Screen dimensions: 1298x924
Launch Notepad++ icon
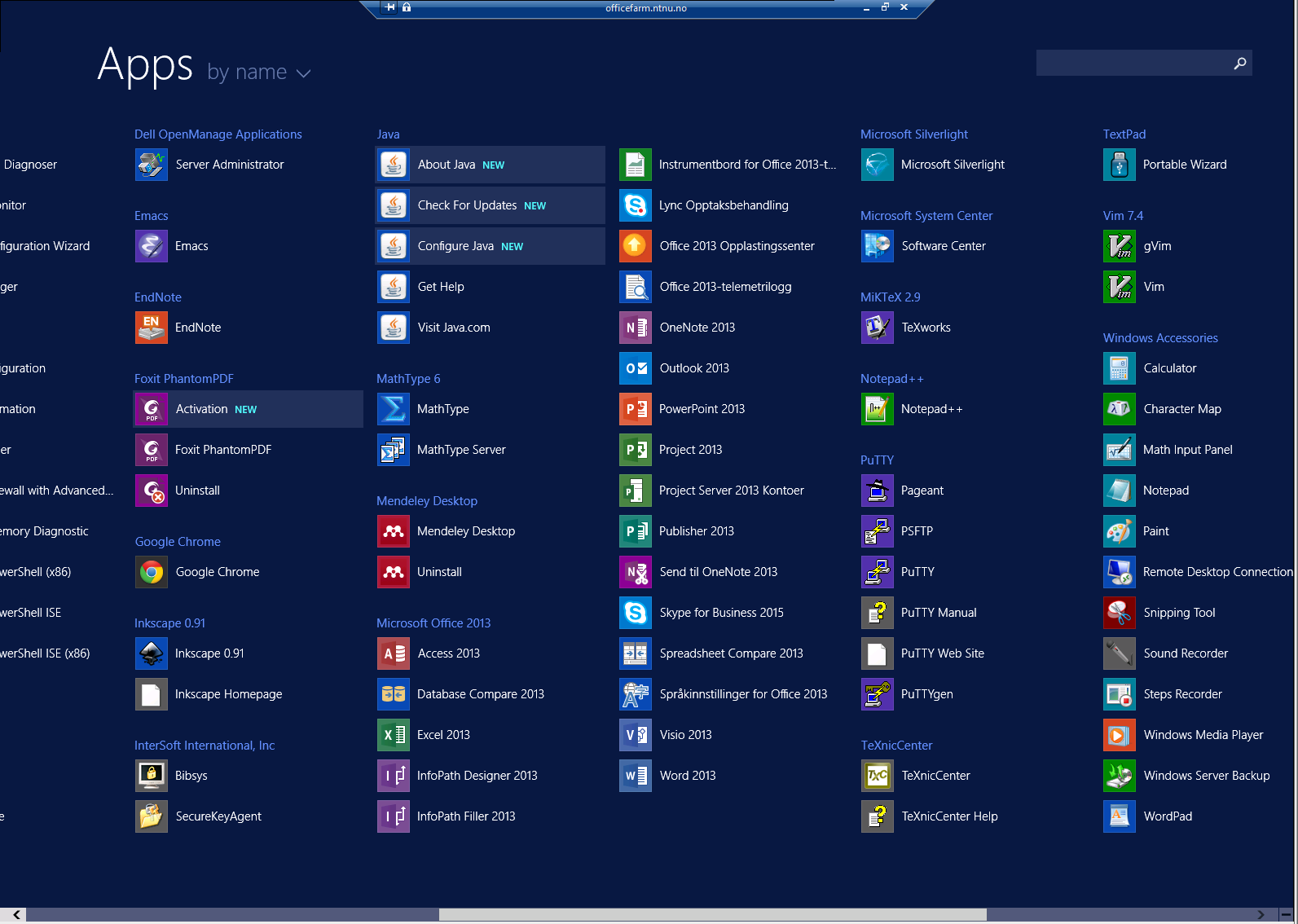coord(878,409)
